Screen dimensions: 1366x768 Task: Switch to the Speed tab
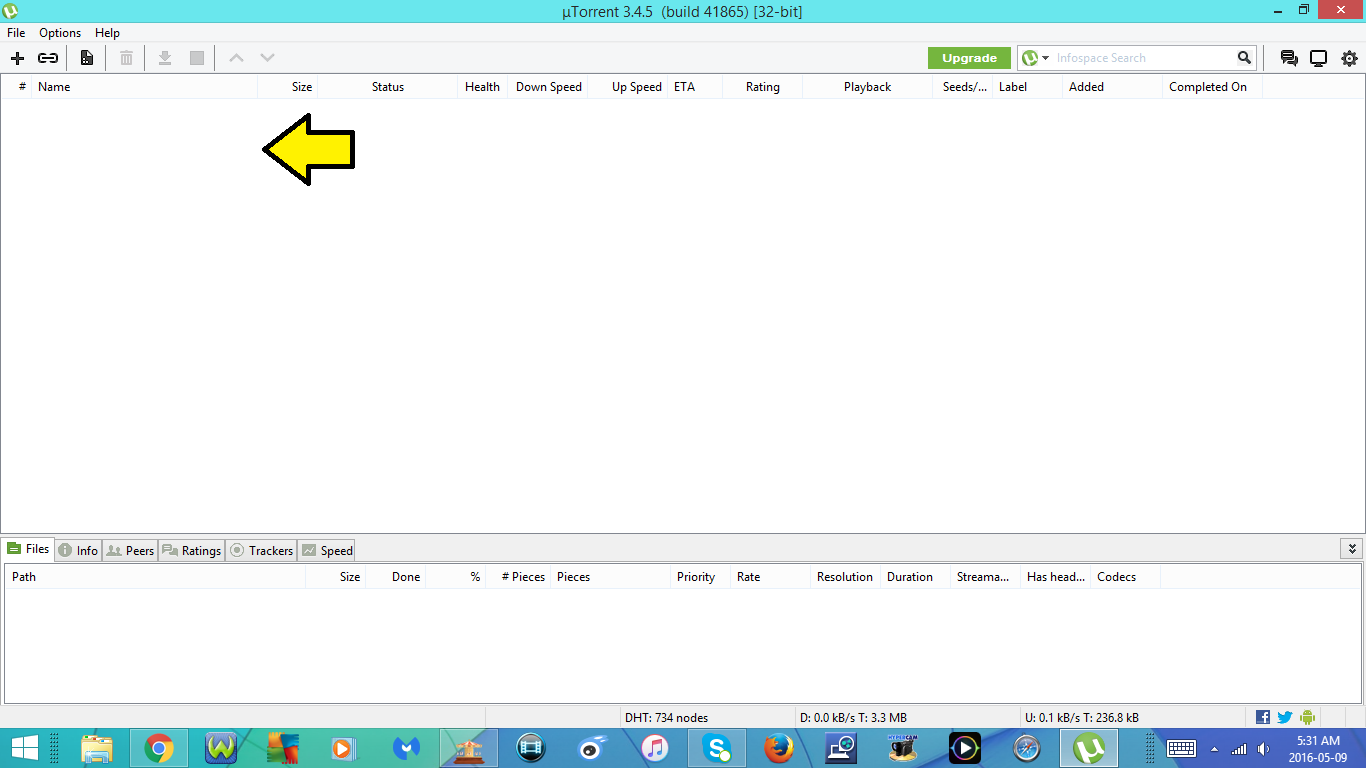(327, 550)
